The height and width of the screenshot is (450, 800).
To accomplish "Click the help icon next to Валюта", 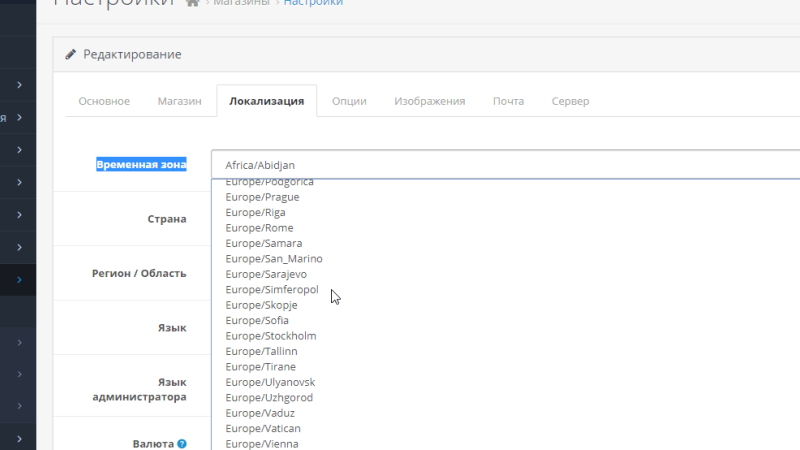I will [x=182, y=444].
